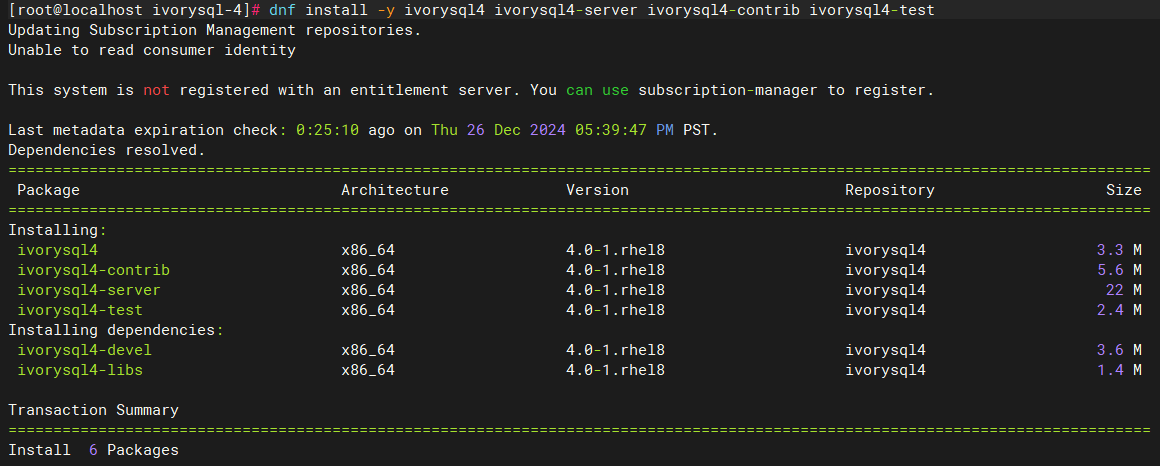Click the Repository column header
1160x466 pixels.
pos(889,190)
